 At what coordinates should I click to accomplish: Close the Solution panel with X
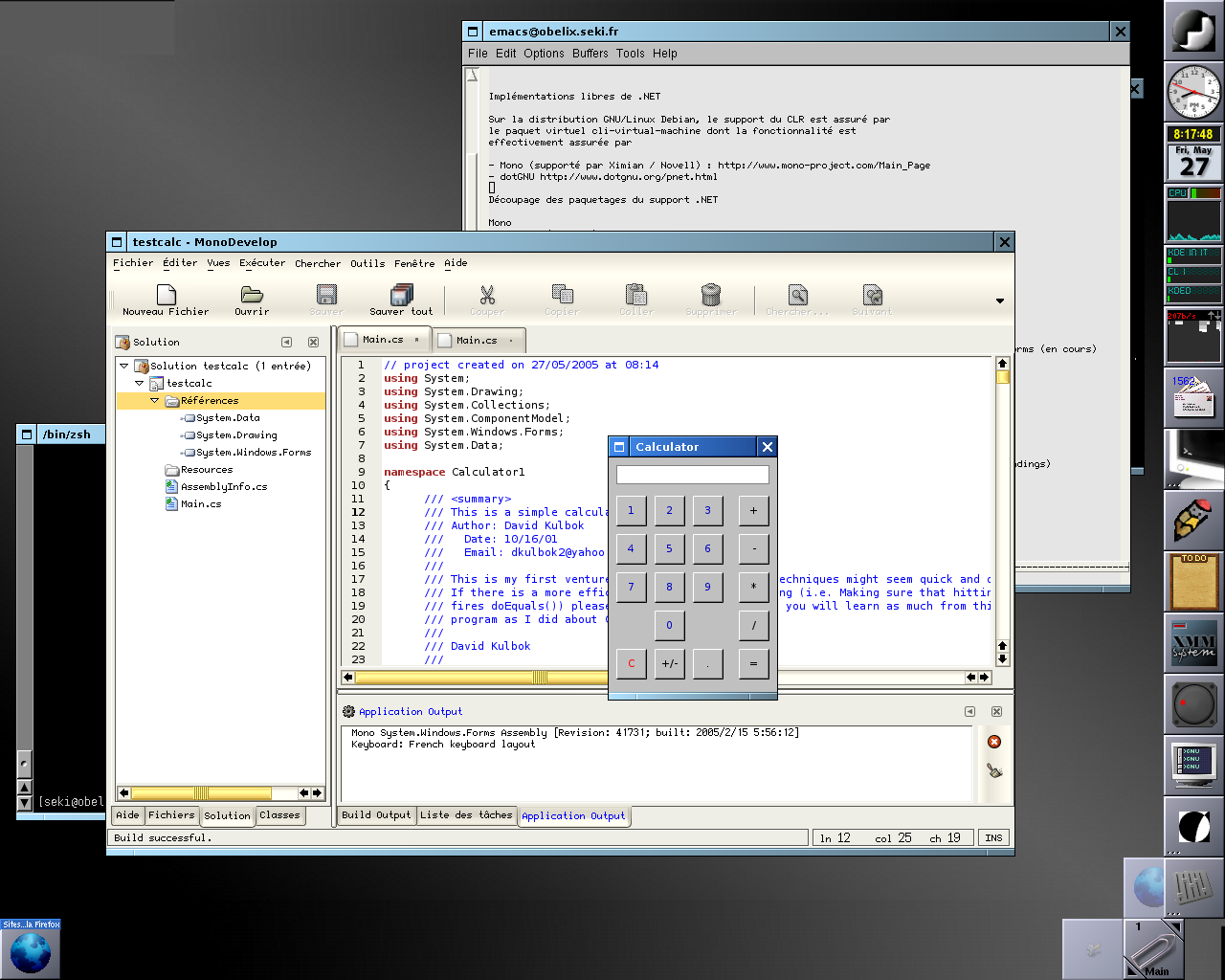(313, 342)
